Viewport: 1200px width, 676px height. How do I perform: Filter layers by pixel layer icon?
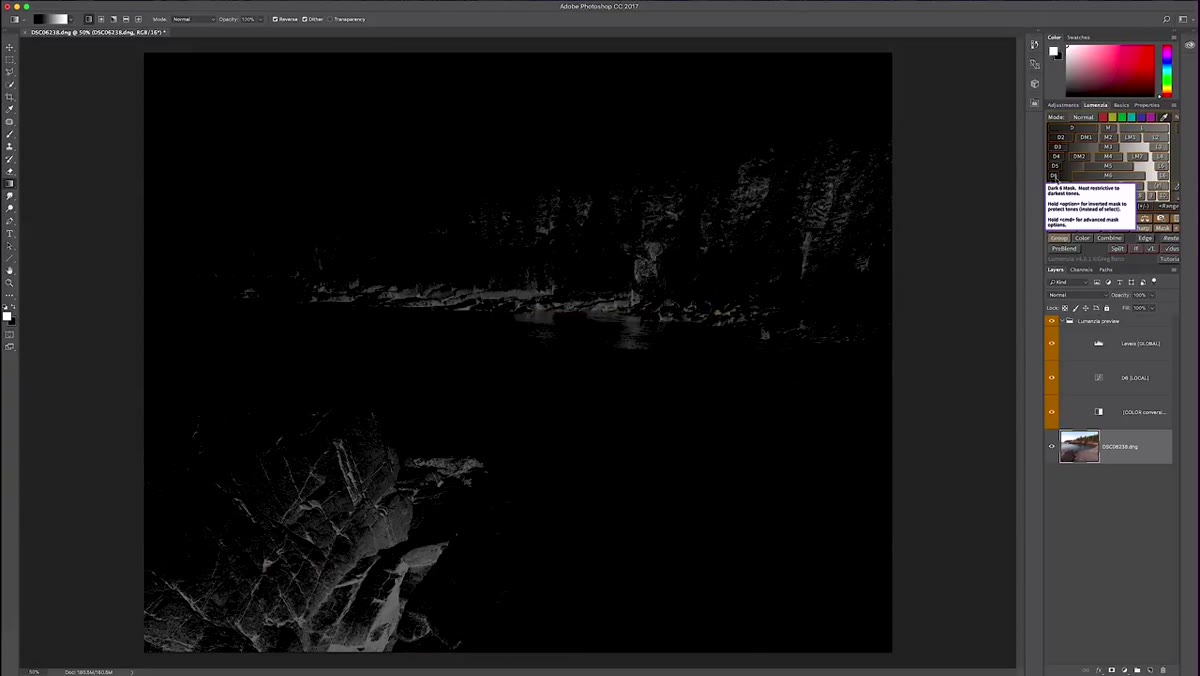[x=1097, y=282]
